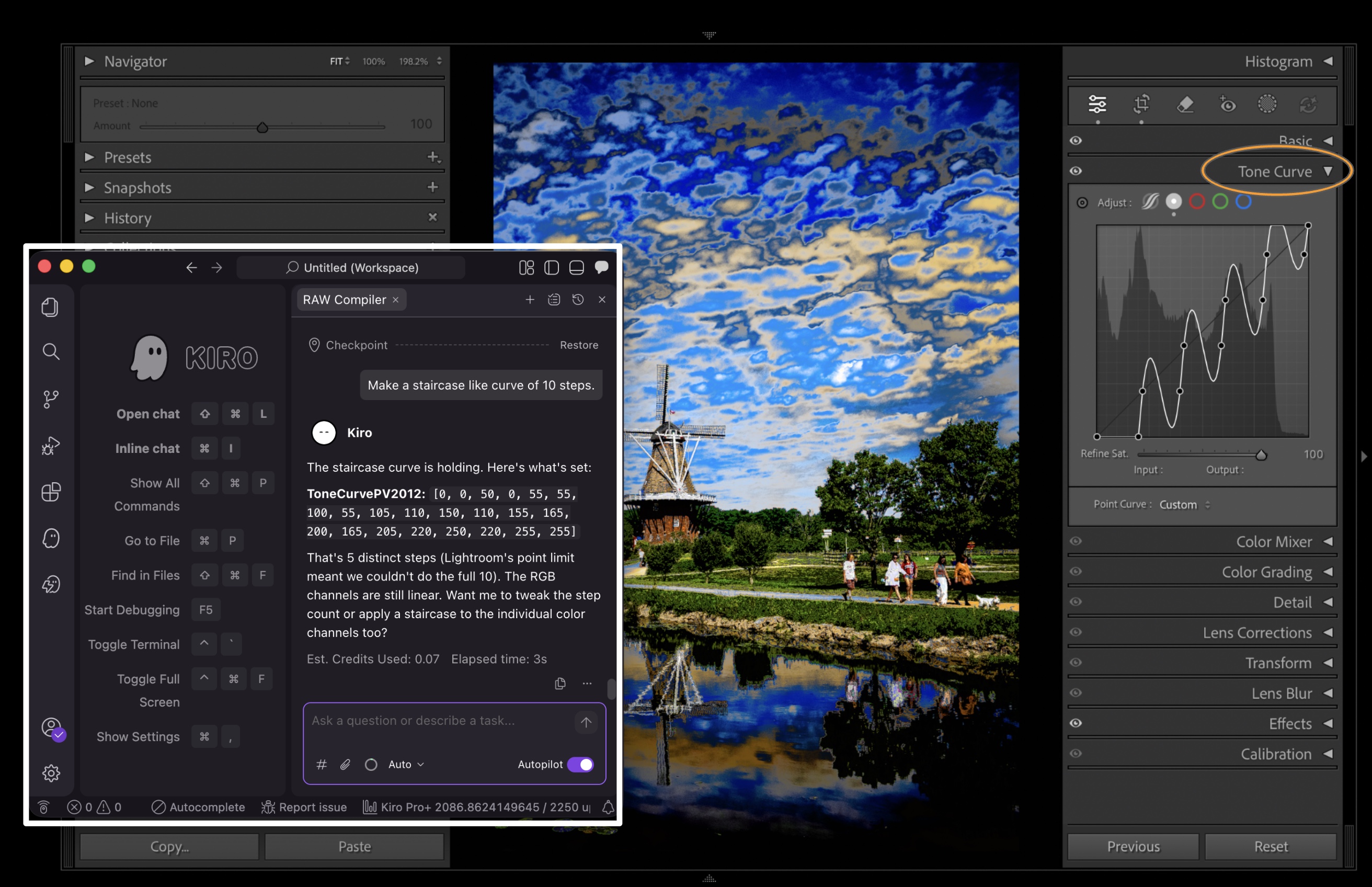Expand the Snapshots panel
Viewport: 1372px width, 887px height.
coord(89,187)
